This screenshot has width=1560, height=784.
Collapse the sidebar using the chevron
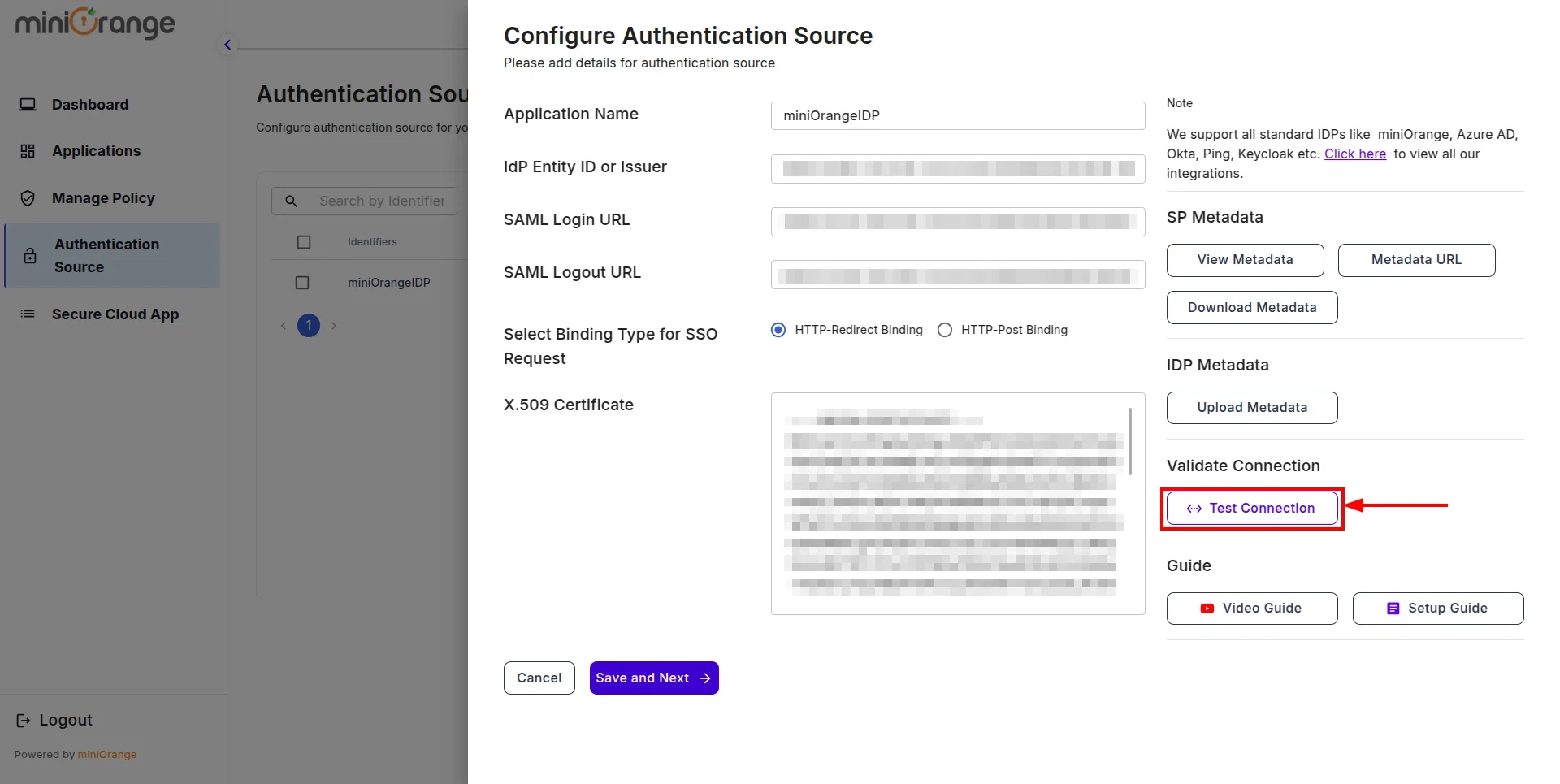click(227, 45)
